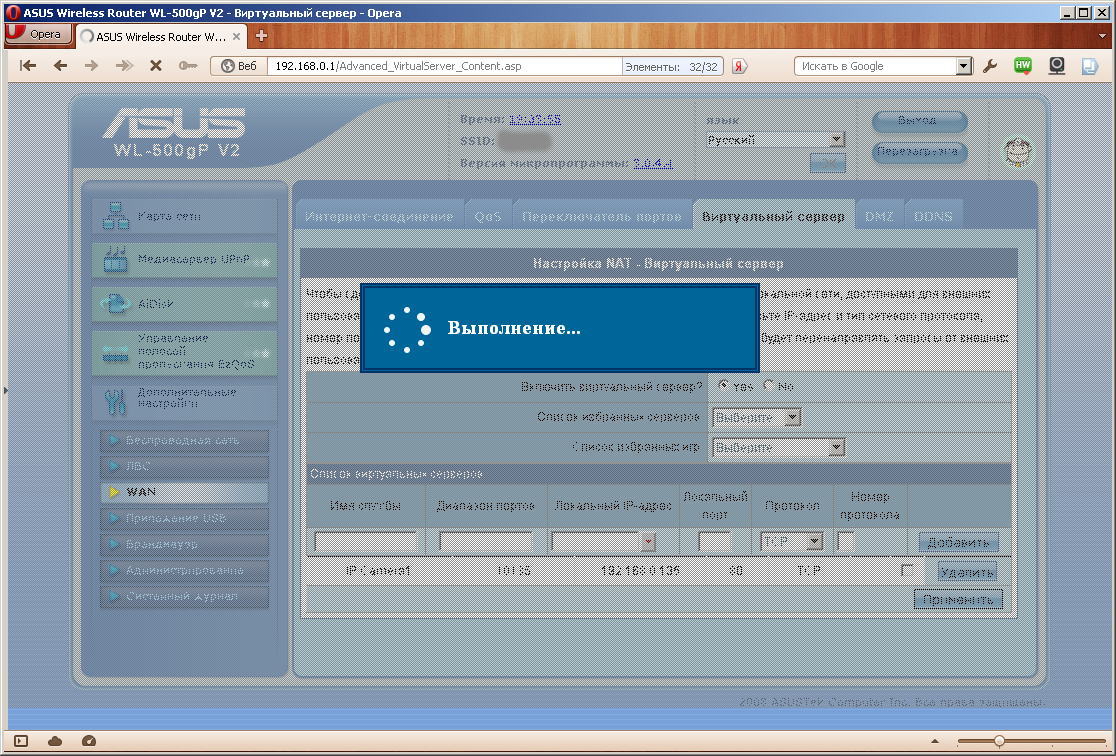Open the Протокол TCP dropdown
The width and height of the screenshot is (1116, 756).
(x=791, y=542)
